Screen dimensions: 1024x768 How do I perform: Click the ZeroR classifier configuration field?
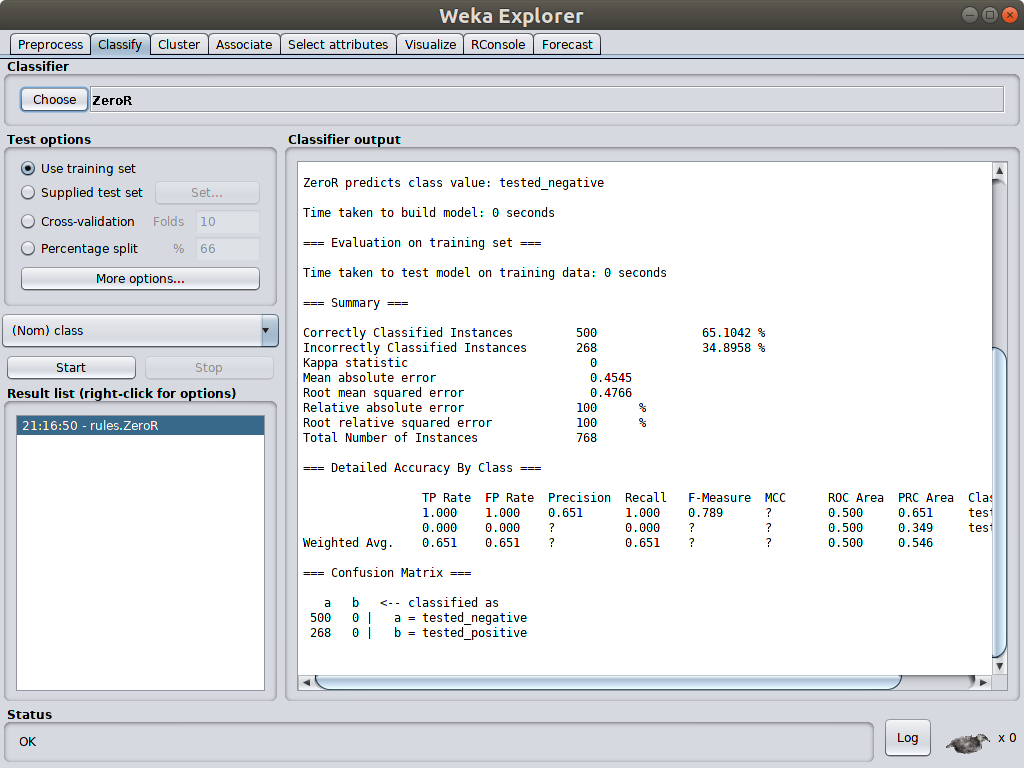click(x=547, y=100)
